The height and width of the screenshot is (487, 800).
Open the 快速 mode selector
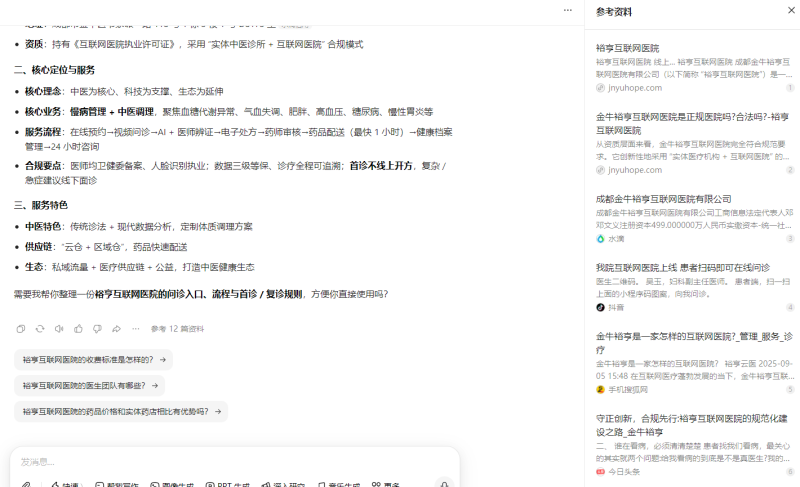(66, 484)
